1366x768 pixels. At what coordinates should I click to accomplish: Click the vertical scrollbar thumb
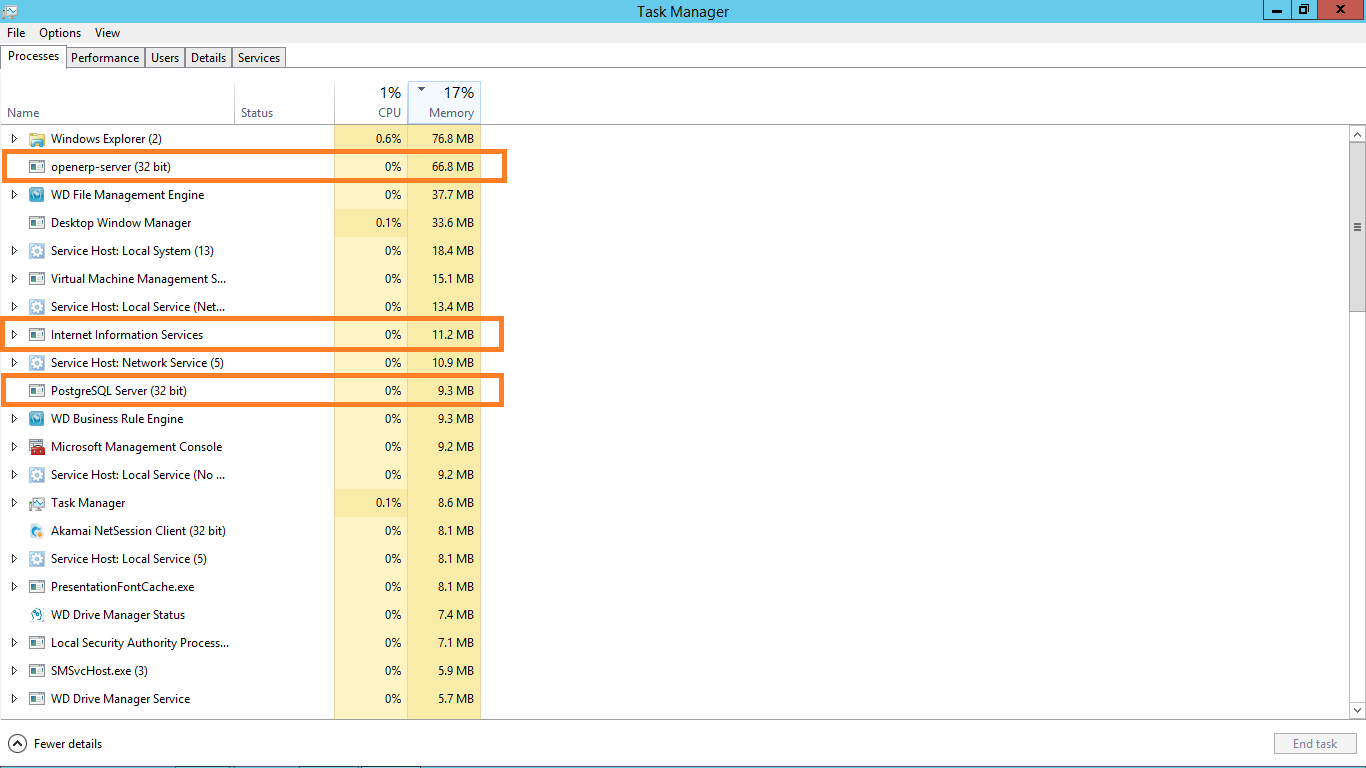[x=1357, y=227]
